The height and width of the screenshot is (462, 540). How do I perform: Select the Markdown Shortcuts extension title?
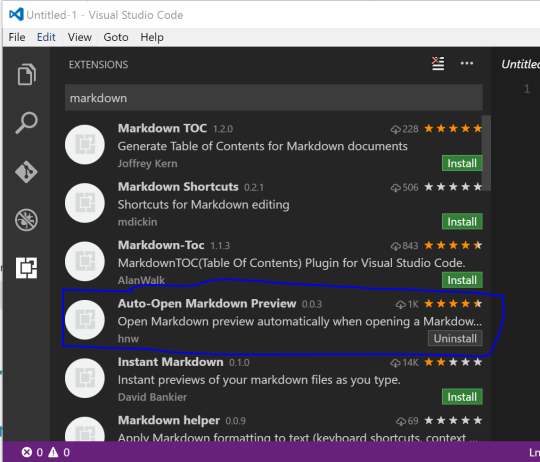click(178, 187)
